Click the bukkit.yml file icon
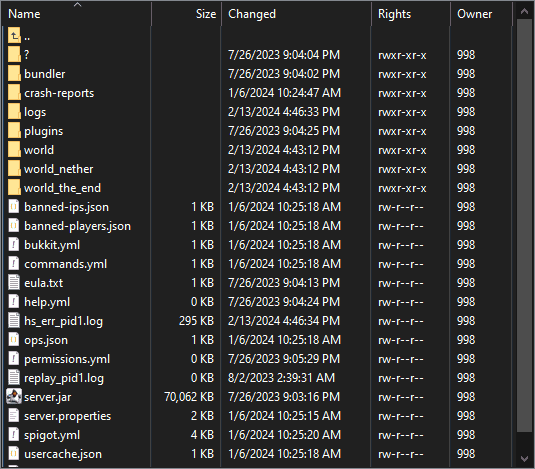The width and height of the screenshot is (535, 469). pos(14,245)
